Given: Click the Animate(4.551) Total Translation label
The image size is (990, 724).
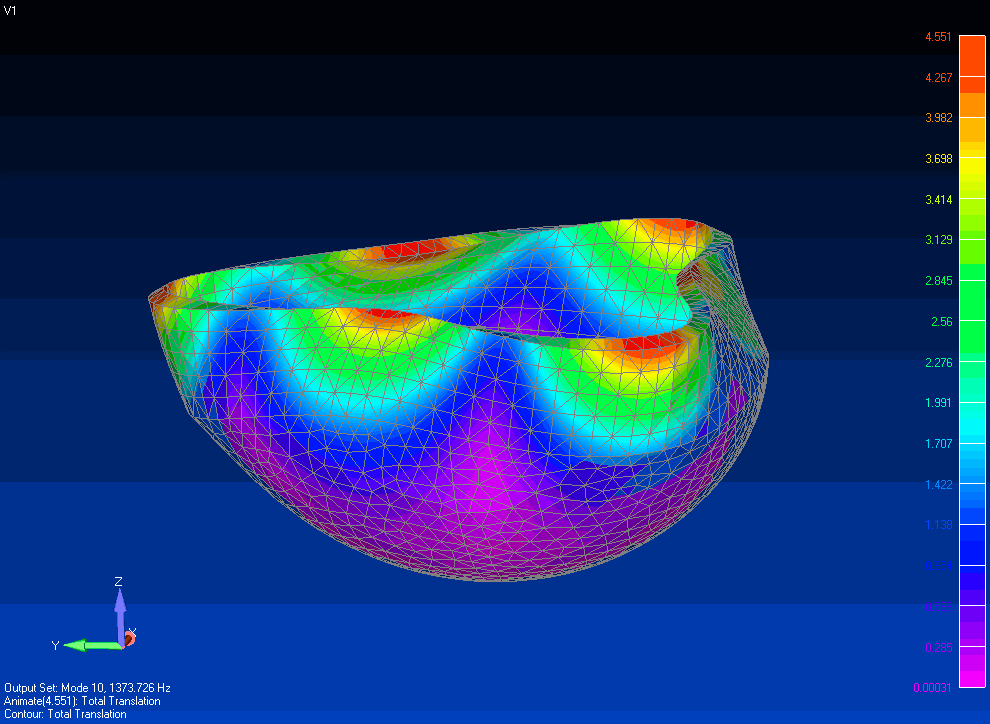Looking at the screenshot, I should click(82, 701).
